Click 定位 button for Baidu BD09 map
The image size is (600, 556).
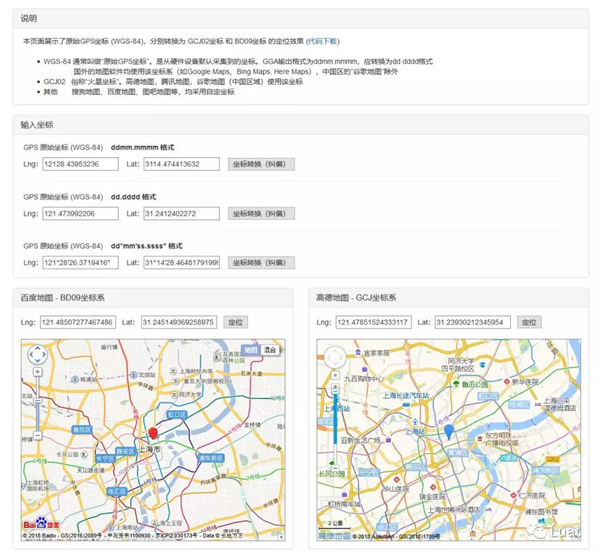click(x=235, y=322)
